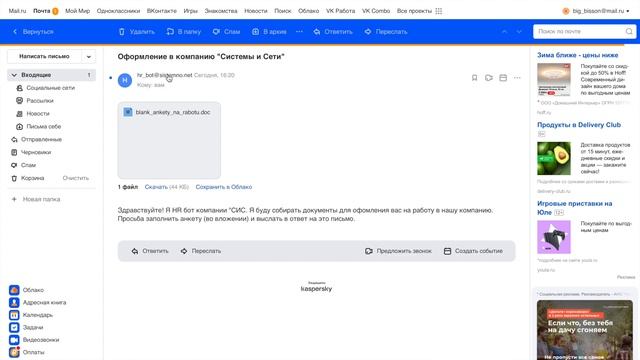Image resolution: width=640 pixels, height=360 pixels.
Task: Click Скачать attachment link
Action: [156, 187]
